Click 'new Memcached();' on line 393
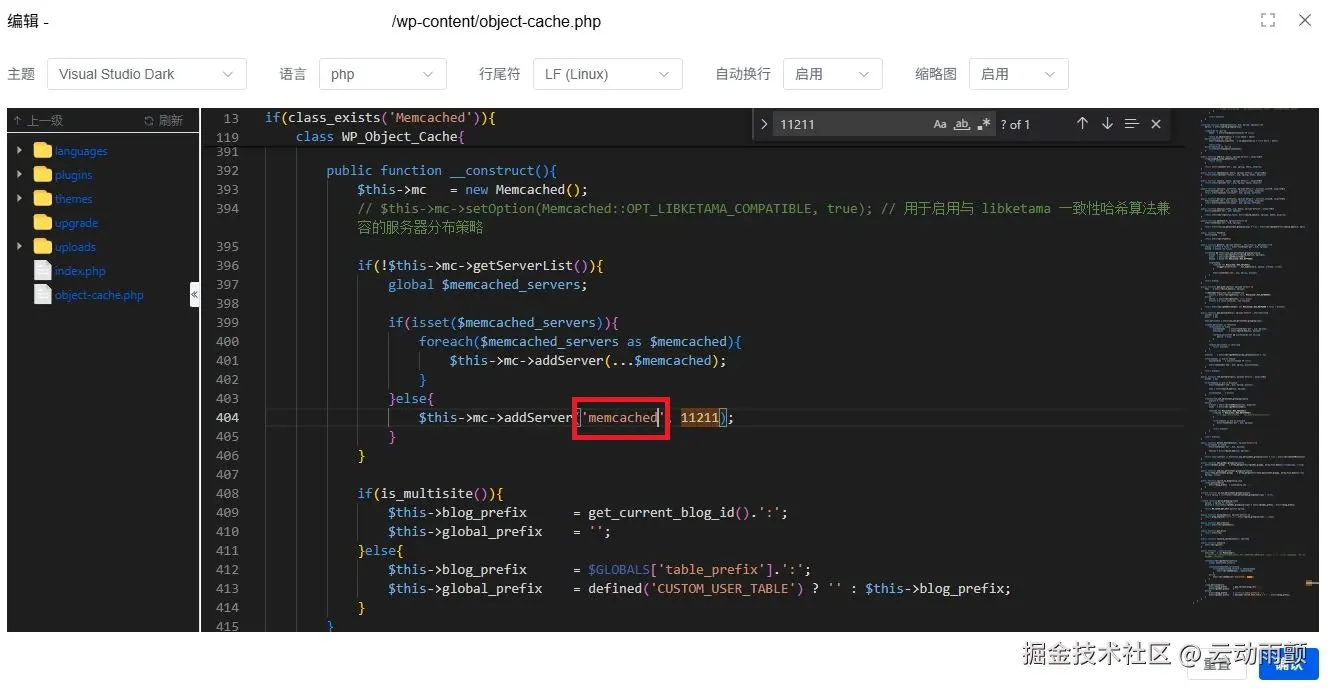This screenshot has height=688, width=1328. (x=526, y=189)
